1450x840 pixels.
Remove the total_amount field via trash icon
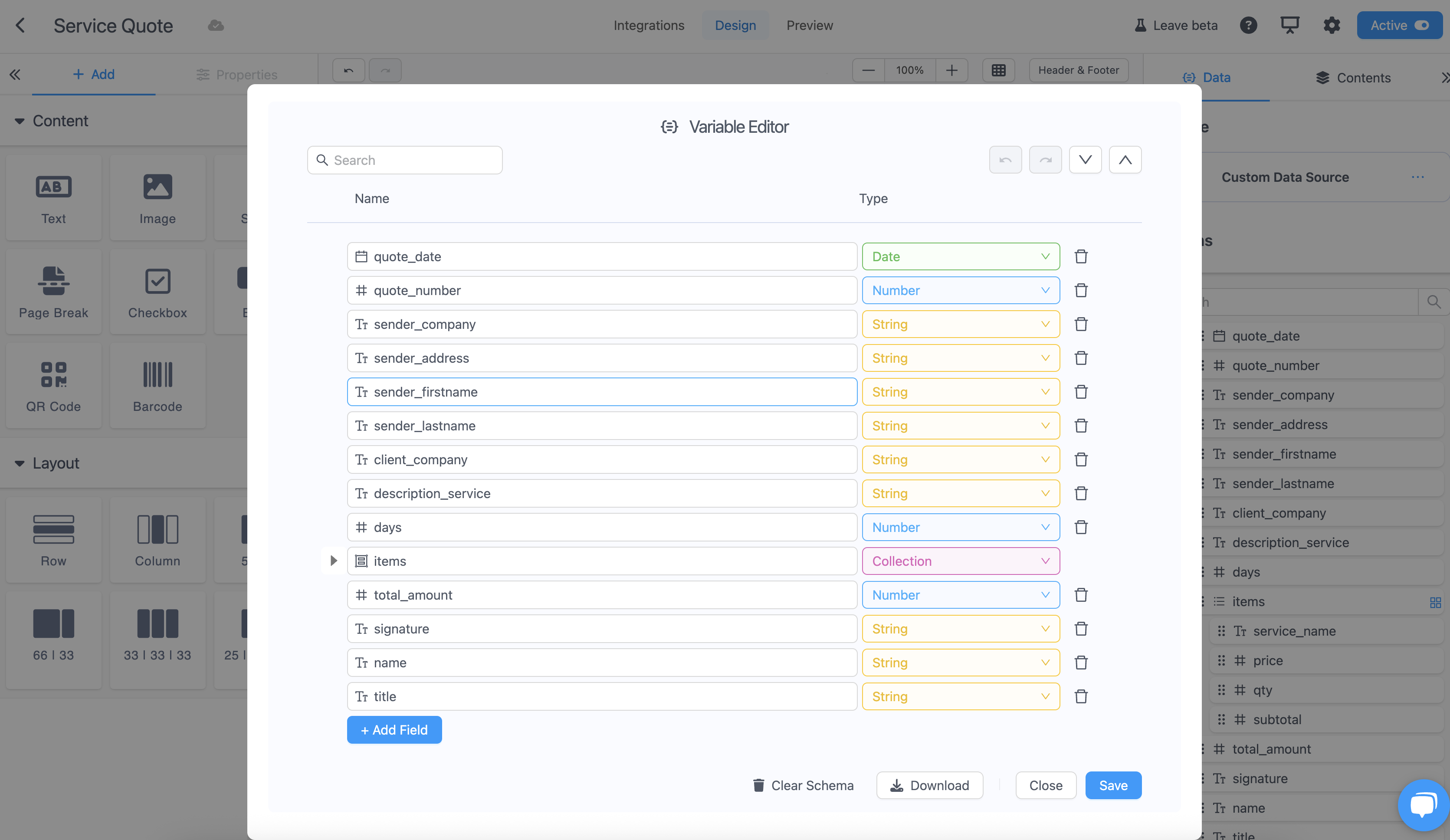tap(1081, 595)
